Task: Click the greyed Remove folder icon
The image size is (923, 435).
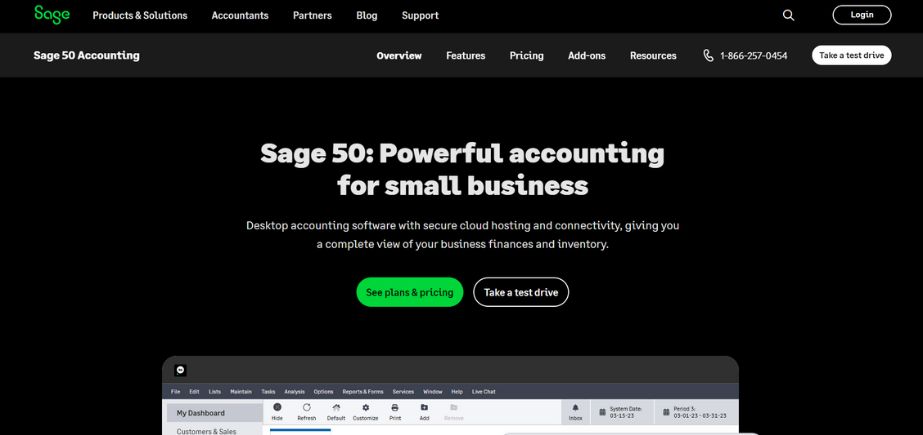Action: point(453,407)
